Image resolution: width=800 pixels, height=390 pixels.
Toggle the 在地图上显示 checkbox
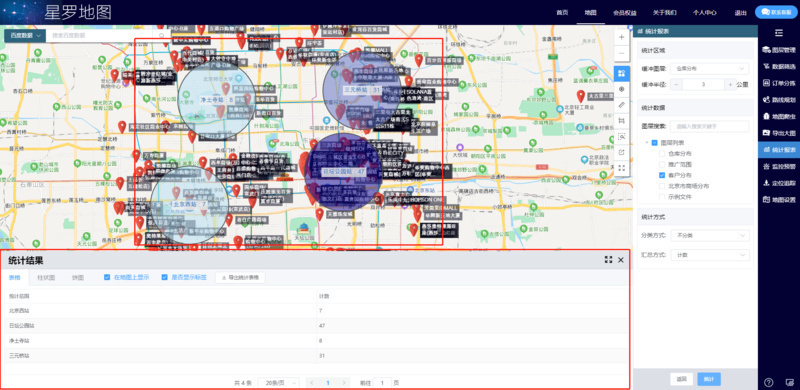(107, 278)
